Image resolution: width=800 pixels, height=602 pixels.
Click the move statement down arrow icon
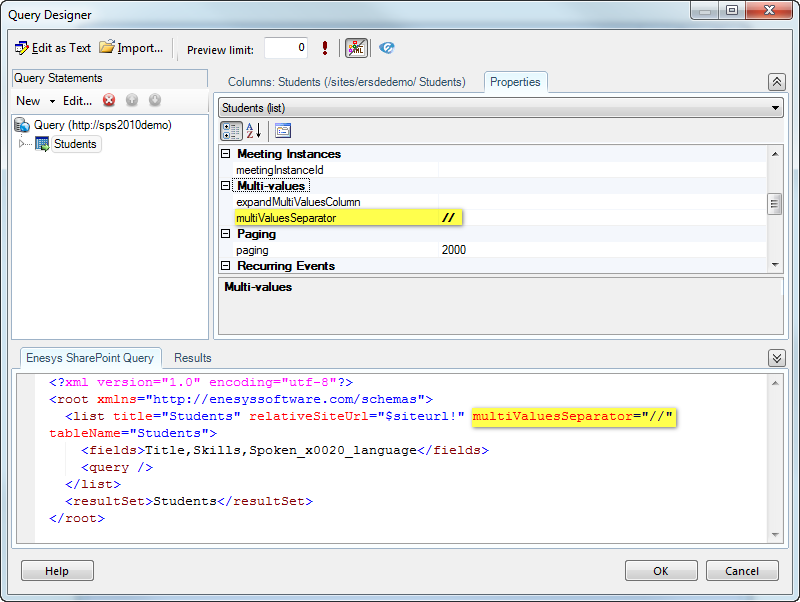[155, 100]
